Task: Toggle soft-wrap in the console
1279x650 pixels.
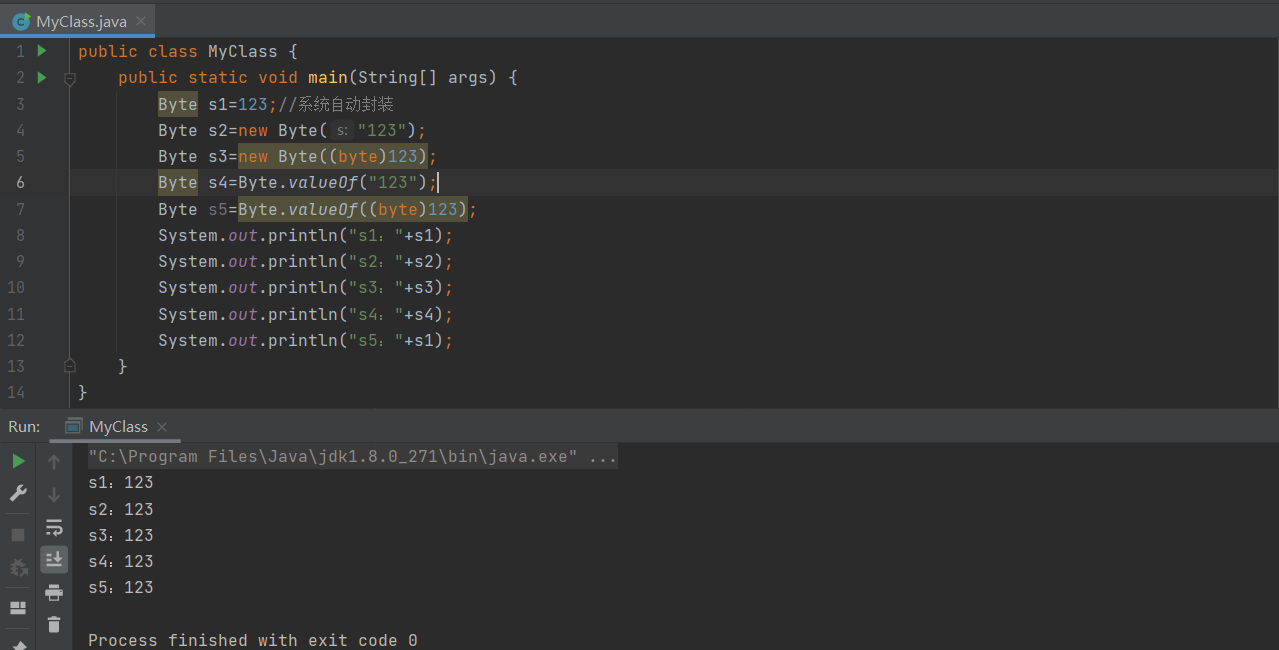Action: [x=54, y=527]
